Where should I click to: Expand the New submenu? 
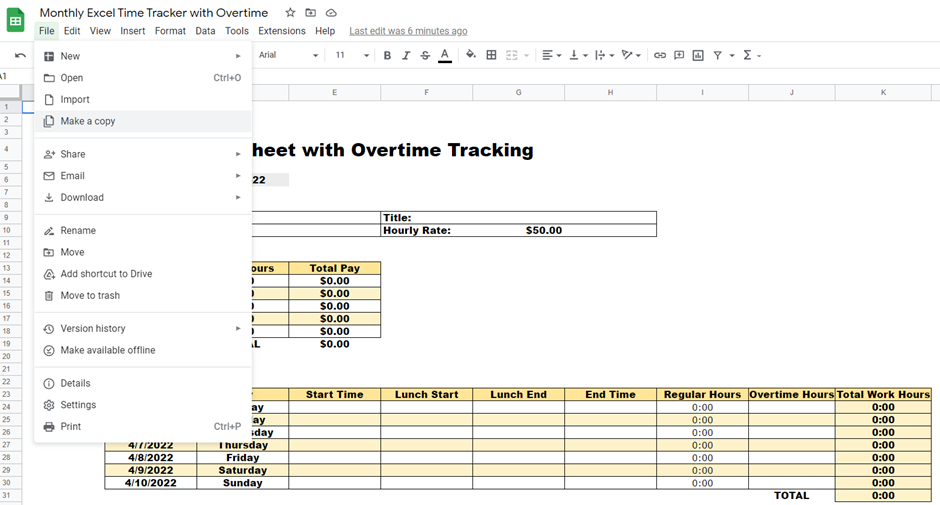tap(143, 56)
